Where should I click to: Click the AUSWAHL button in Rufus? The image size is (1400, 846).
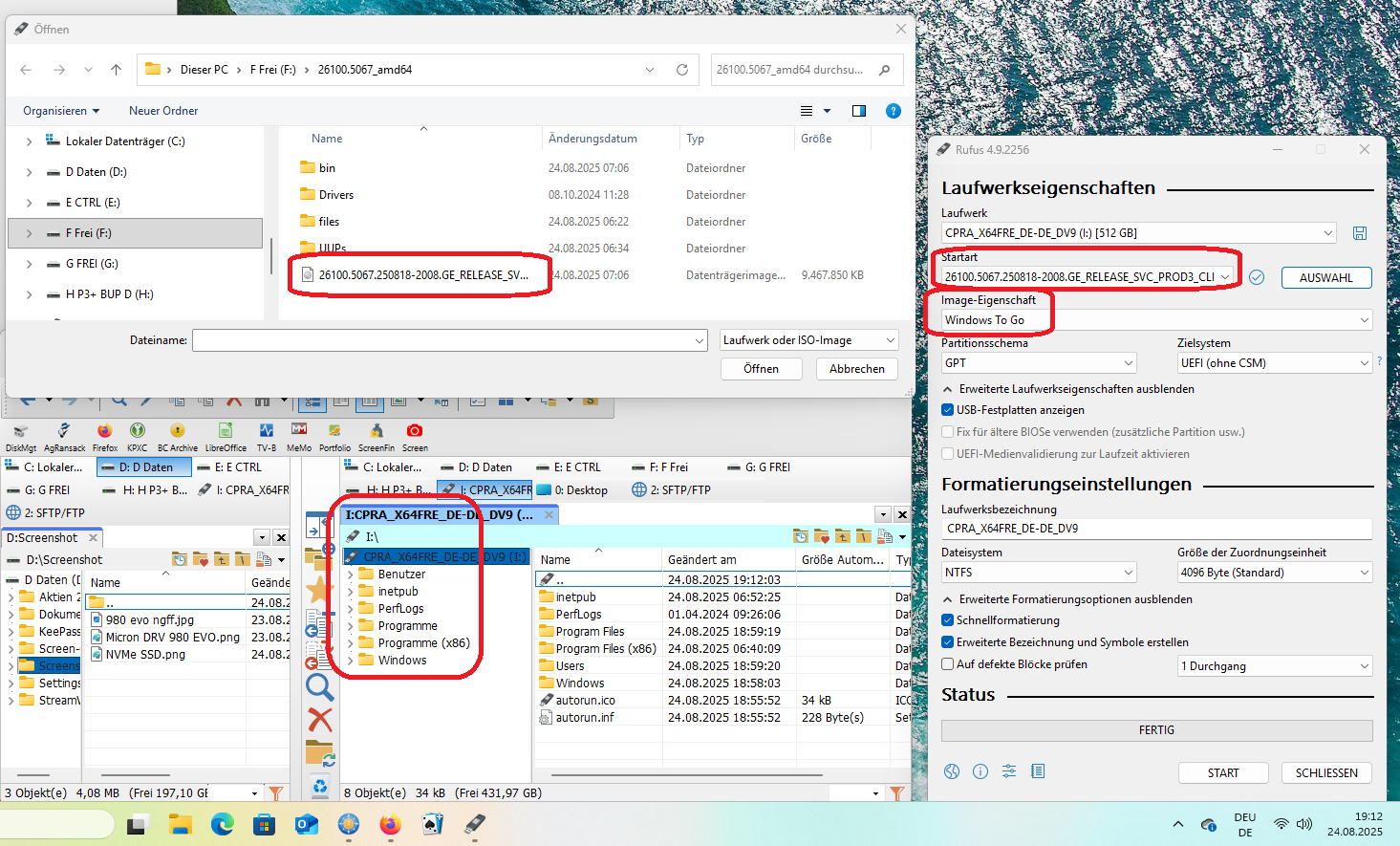1326,277
